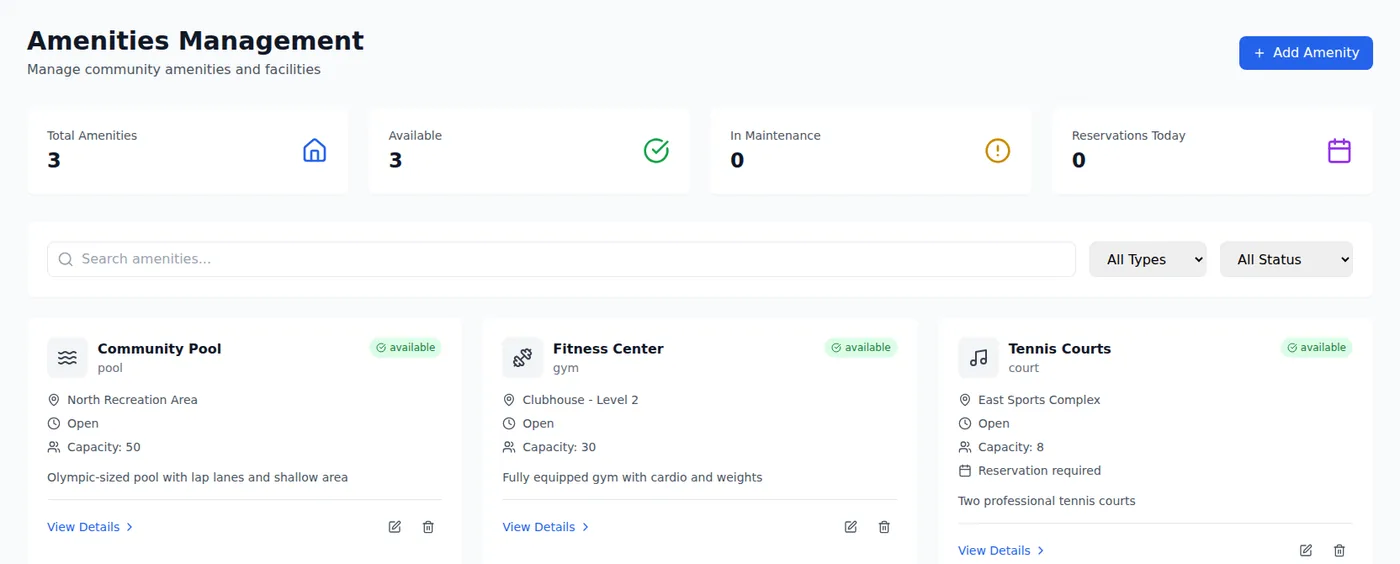The width and height of the screenshot is (1400, 564).
Task: Click the clock icon in Community Pool card
Action: 54,424
